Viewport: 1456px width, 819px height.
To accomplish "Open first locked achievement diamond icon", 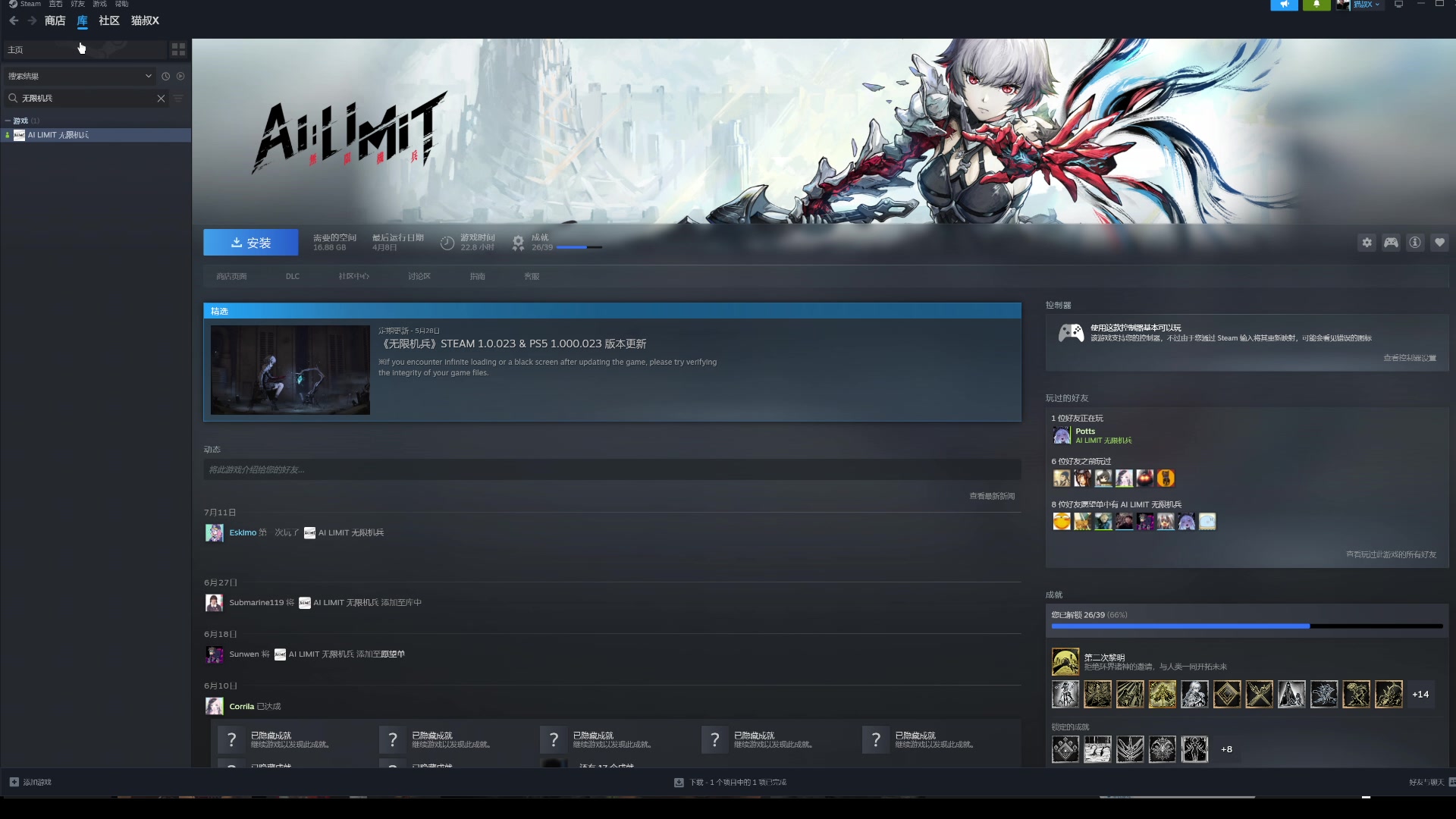I will pyautogui.click(x=1065, y=749).
